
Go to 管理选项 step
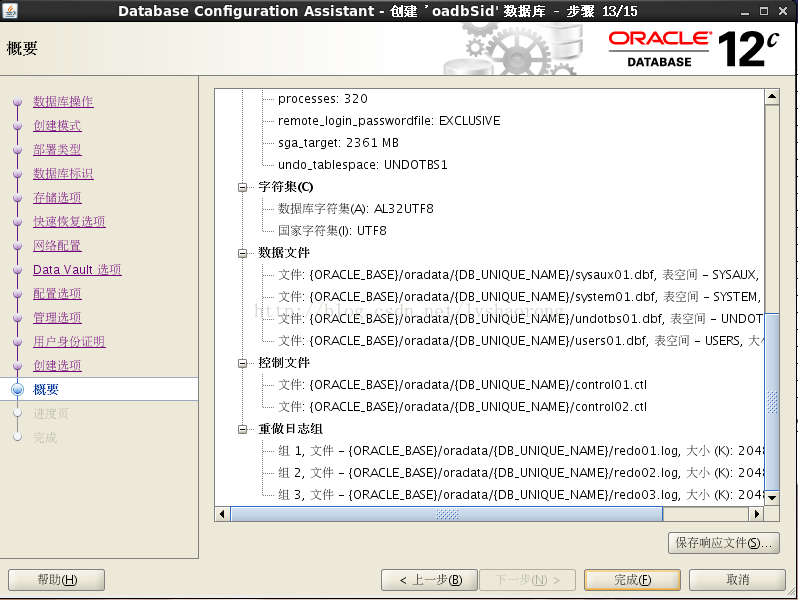pos(57,318)
